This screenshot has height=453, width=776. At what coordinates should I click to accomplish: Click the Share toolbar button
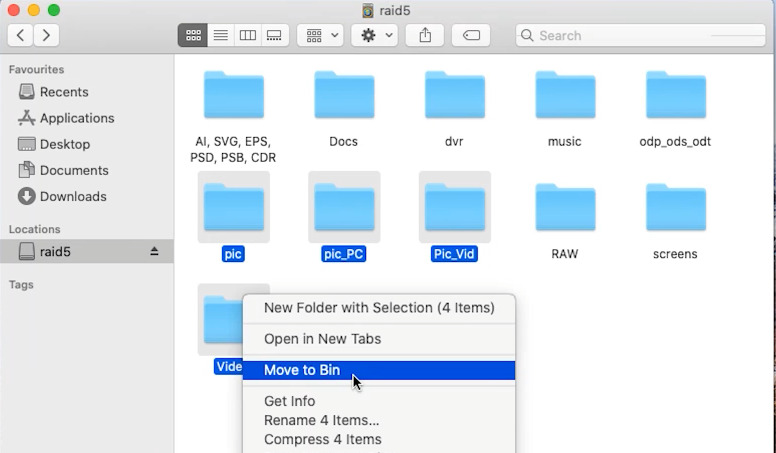coord(425,35)
